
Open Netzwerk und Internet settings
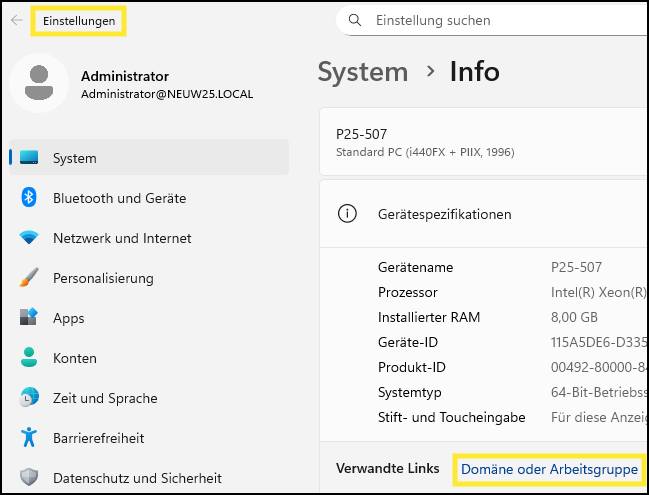149,238
